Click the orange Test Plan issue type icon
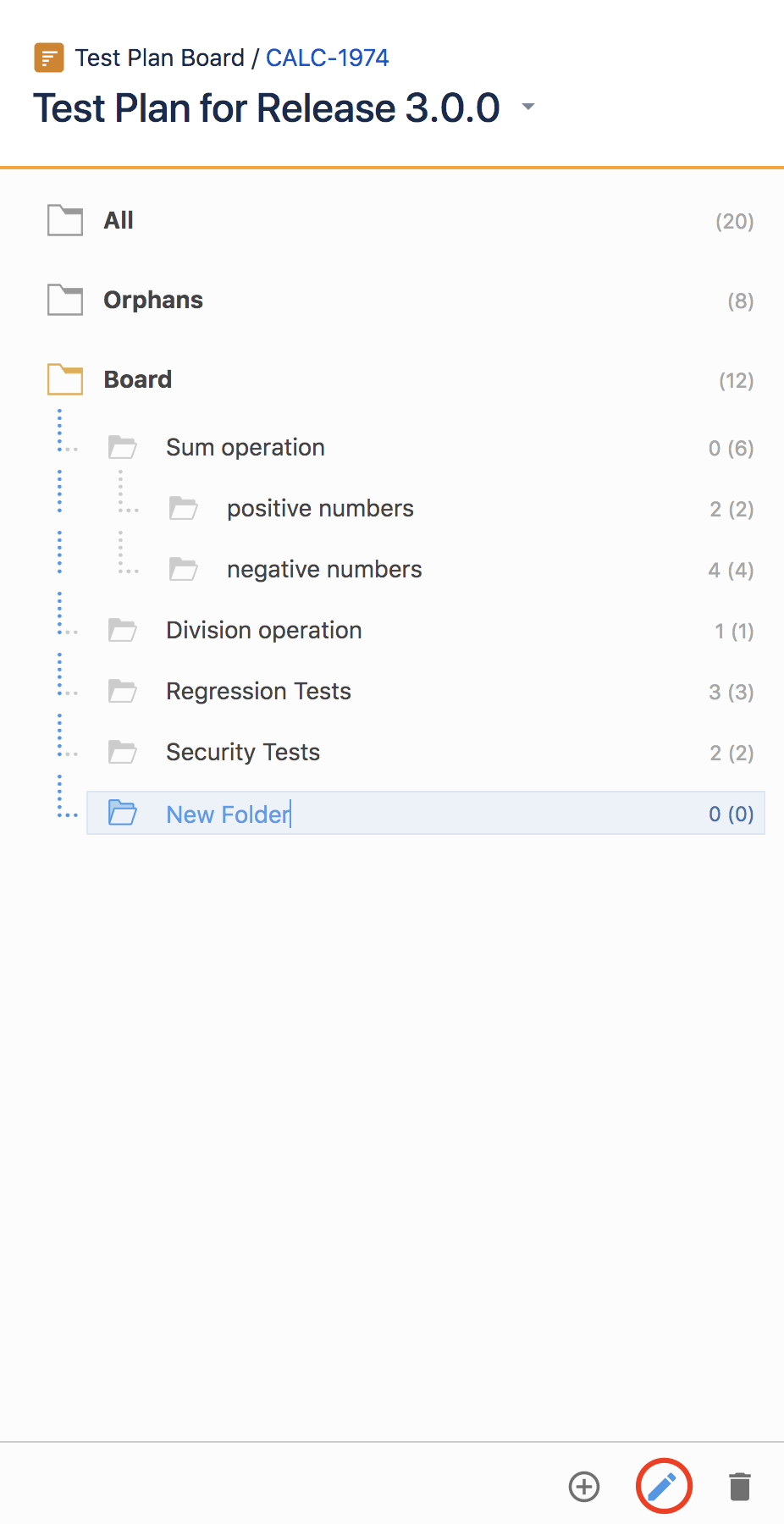Image resolution: width=784 pixels, height=1524 pixels. [49, 58]
